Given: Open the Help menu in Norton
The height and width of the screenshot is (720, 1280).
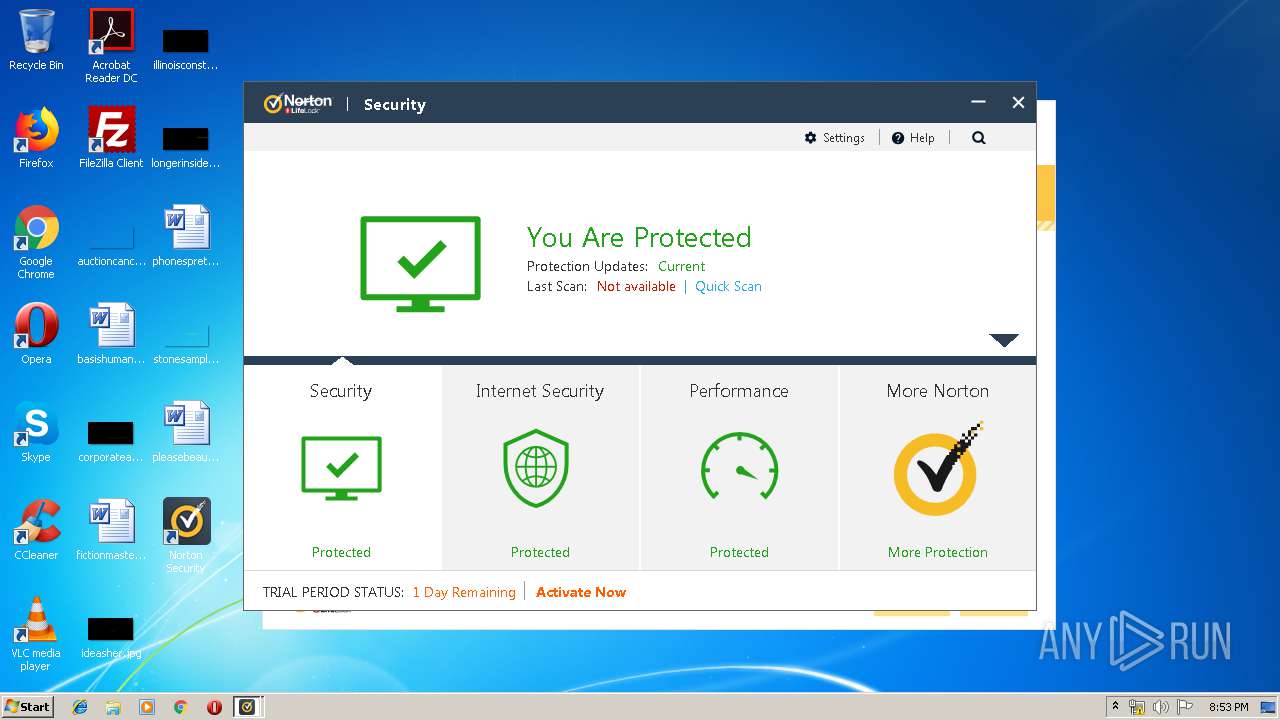Looking at the screenshot, I should coord(912,138).
